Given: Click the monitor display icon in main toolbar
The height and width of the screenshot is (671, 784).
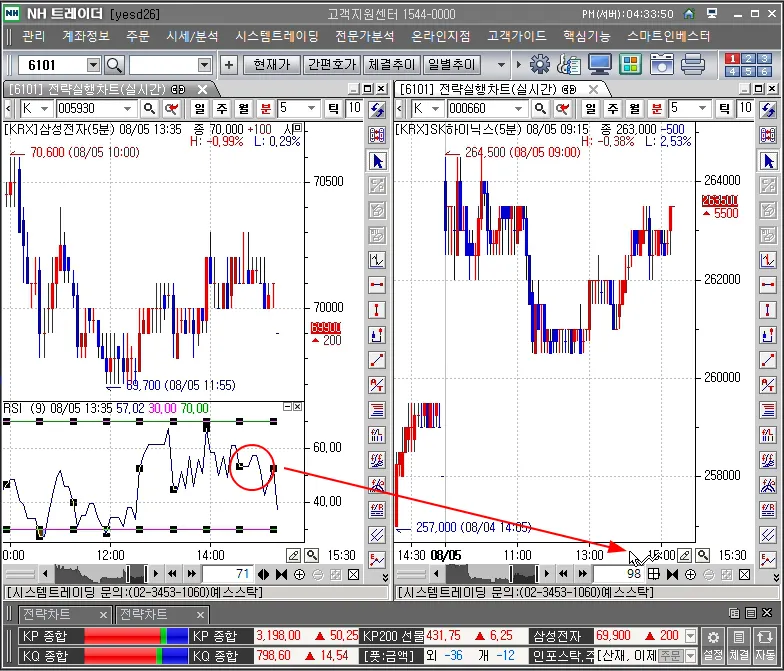Looking at the screenshot, I should [600, 64].
